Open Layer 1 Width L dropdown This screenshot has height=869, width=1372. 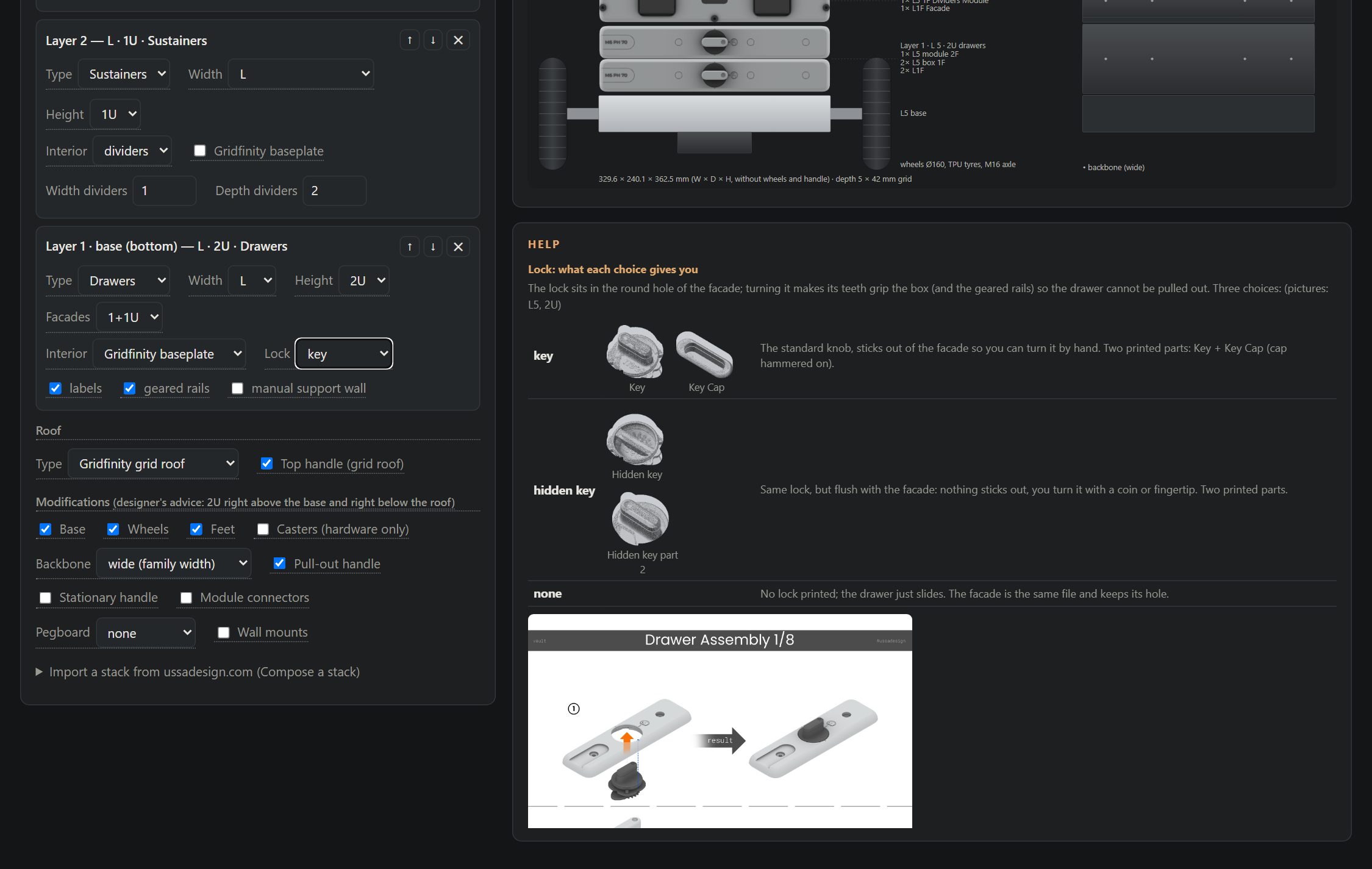click(252, 281)
